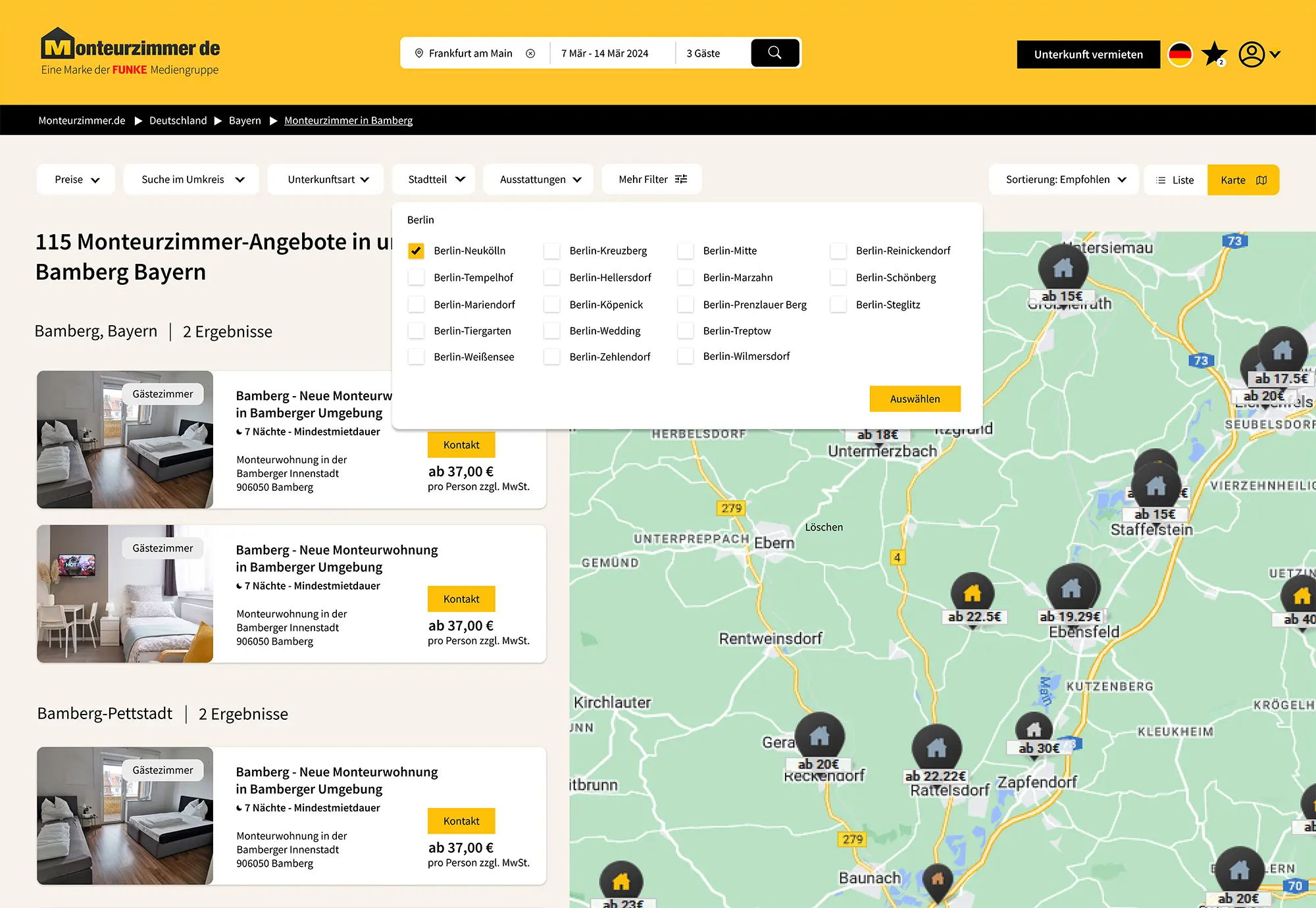Click the black search magnifier button
This screenshot has width=1316, height=908.
[775, 53]
